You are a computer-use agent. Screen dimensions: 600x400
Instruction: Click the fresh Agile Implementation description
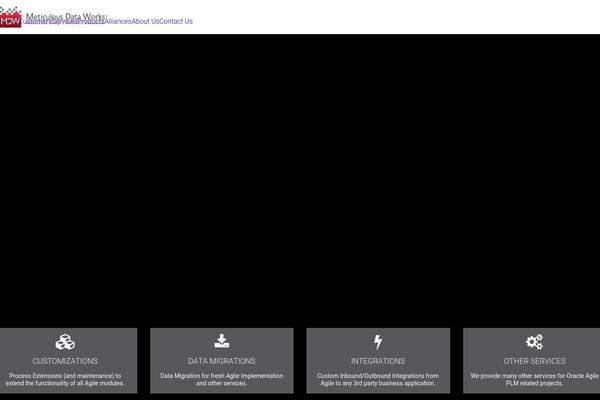pyautogui.click(x=222, y=379)
